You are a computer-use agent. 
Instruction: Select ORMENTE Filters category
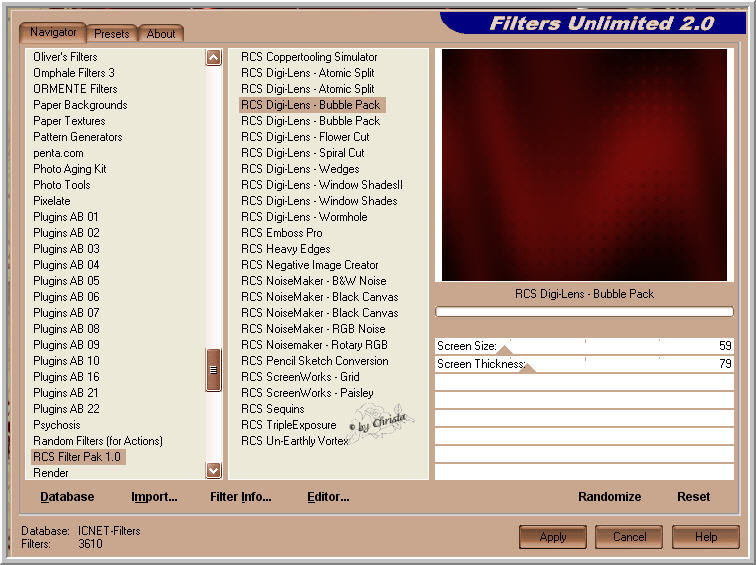[x=75, y=89]
